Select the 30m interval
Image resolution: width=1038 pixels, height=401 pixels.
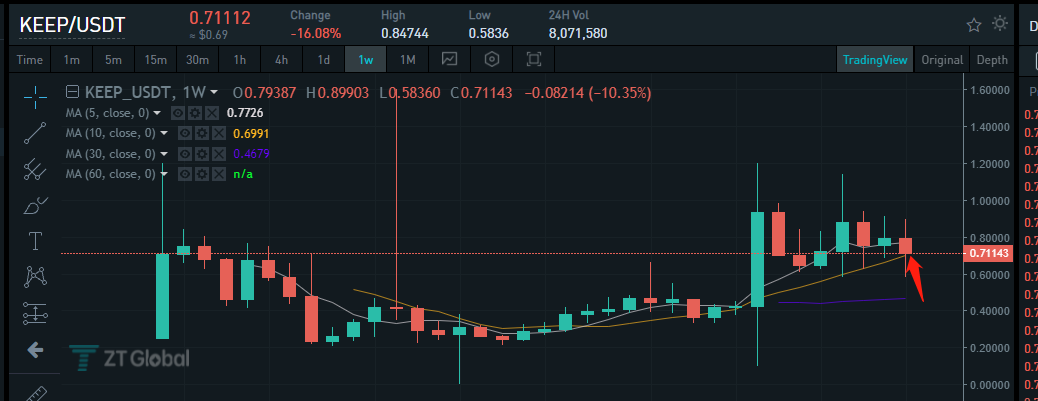pos(197,60)
